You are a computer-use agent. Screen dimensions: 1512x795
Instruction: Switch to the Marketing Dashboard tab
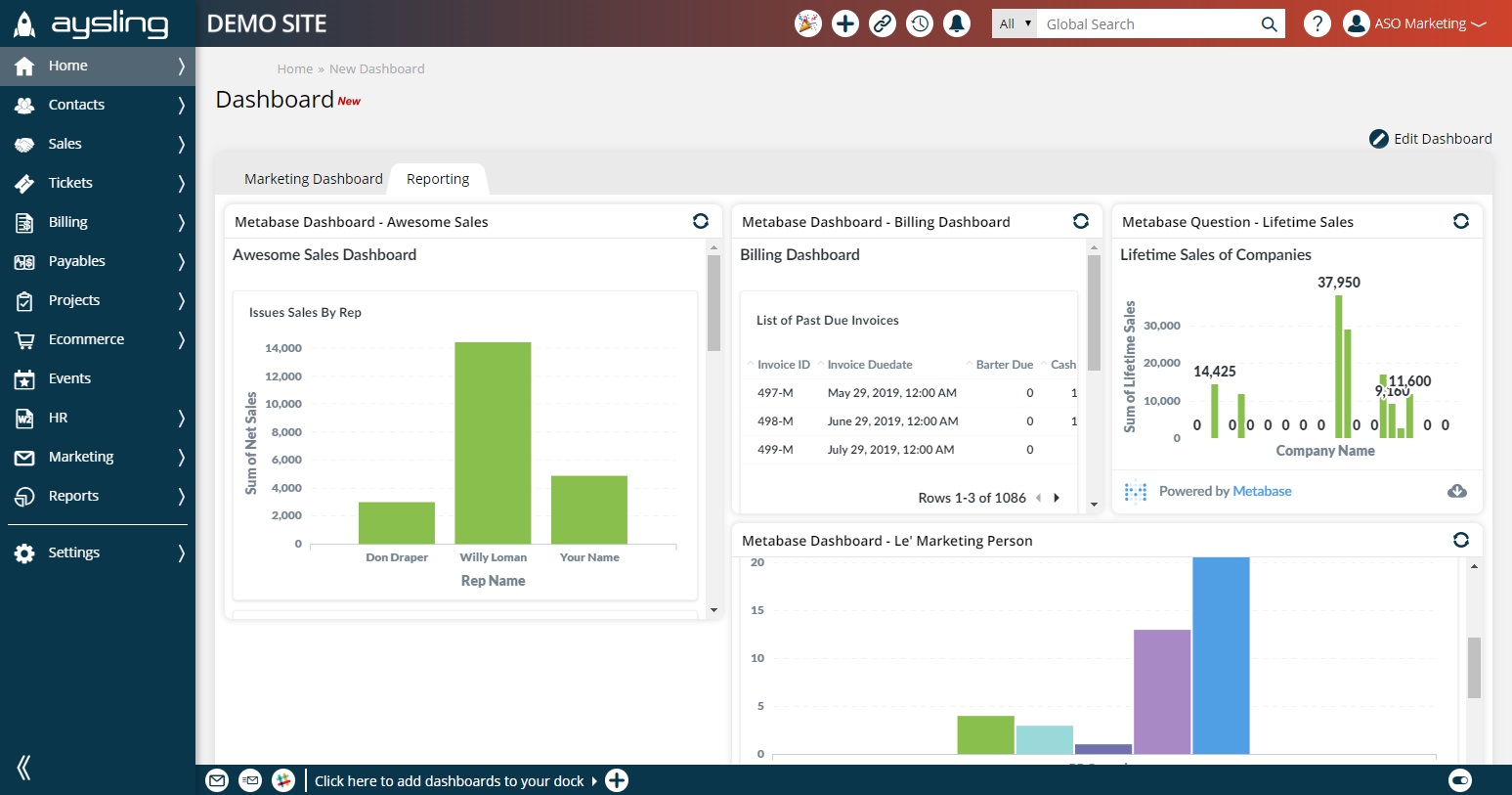pyautogui.click(x=314, y=179)
